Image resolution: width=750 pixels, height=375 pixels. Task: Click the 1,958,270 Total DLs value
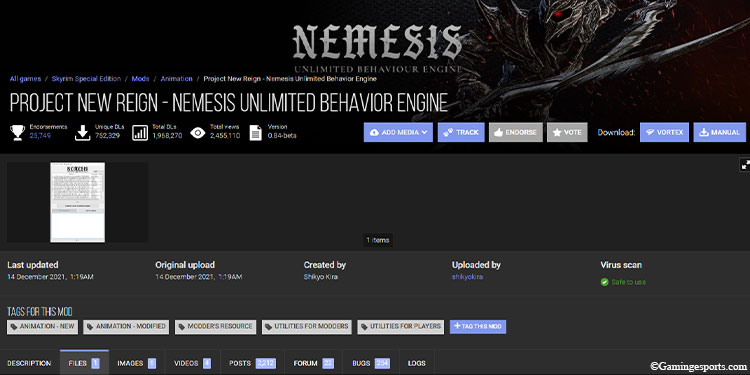pos(167,136)
